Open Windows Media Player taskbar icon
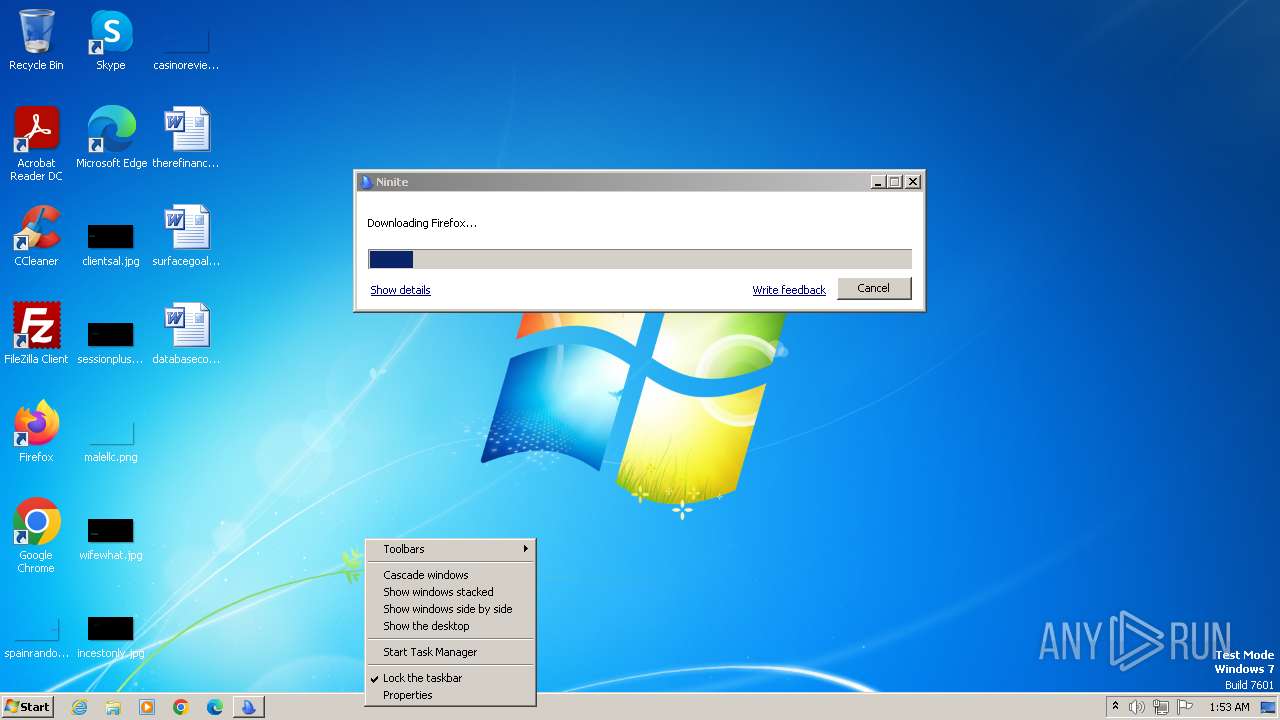 pyautogui.click(x=147, y=707)
